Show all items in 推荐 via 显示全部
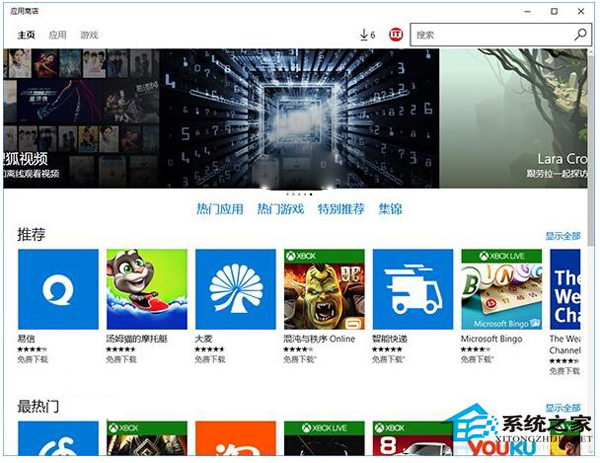 (563, 236)
